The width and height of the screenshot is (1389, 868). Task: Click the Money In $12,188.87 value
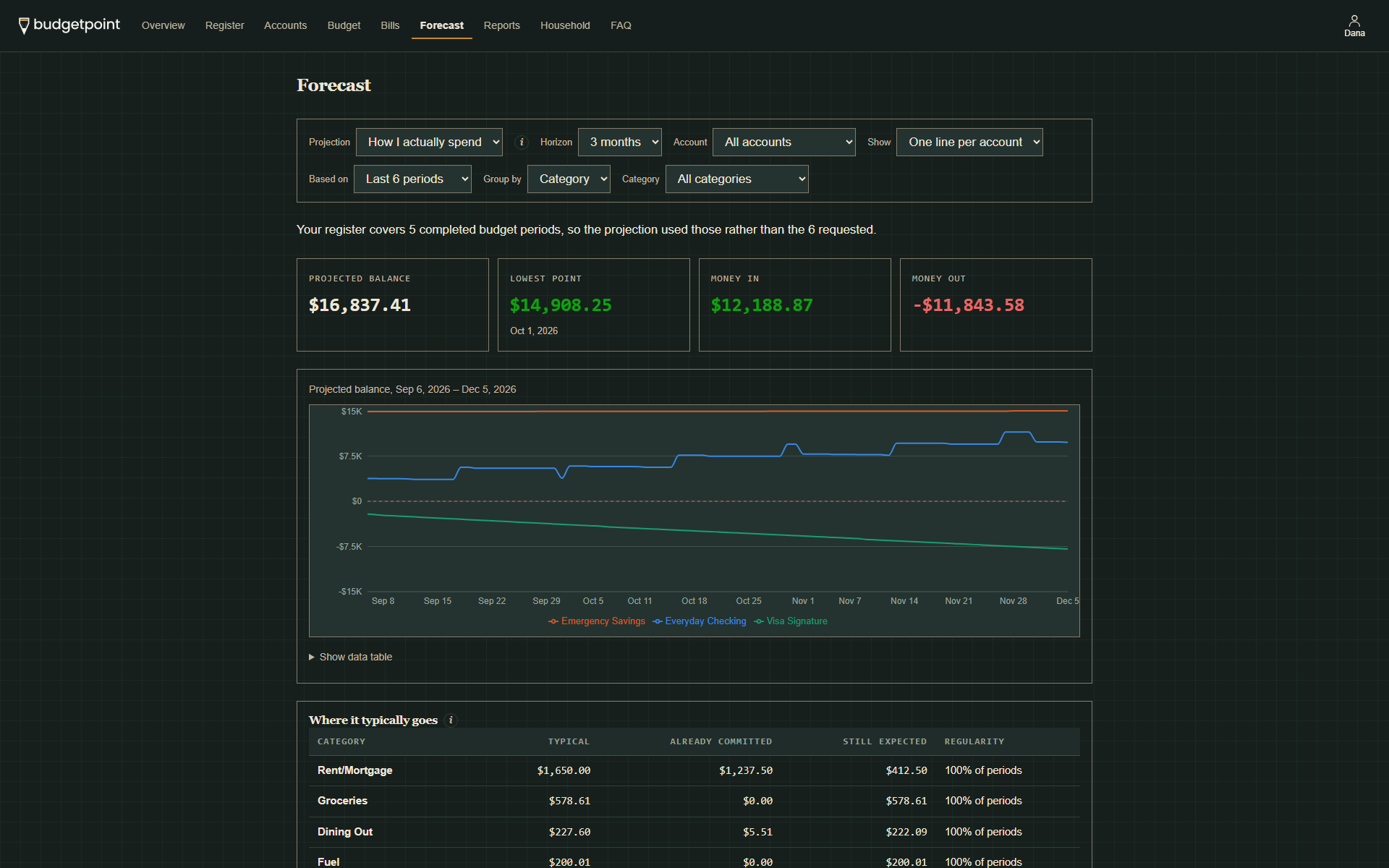(762, 305)
